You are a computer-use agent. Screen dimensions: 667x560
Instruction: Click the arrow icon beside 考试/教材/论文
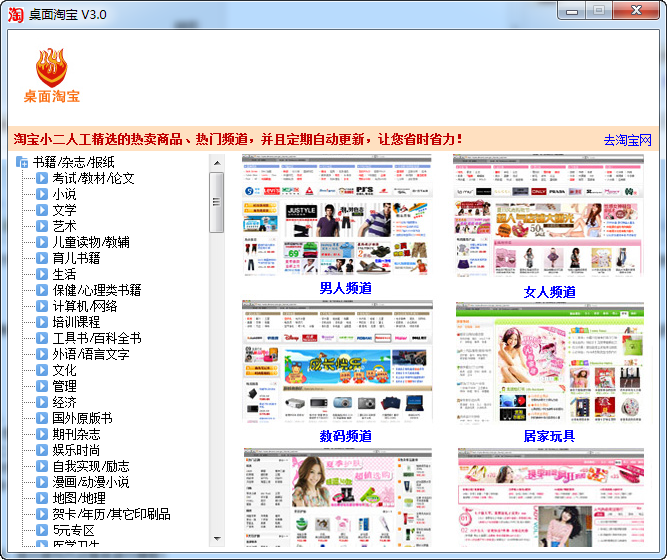pyautogui.click(x=42, y=178)
